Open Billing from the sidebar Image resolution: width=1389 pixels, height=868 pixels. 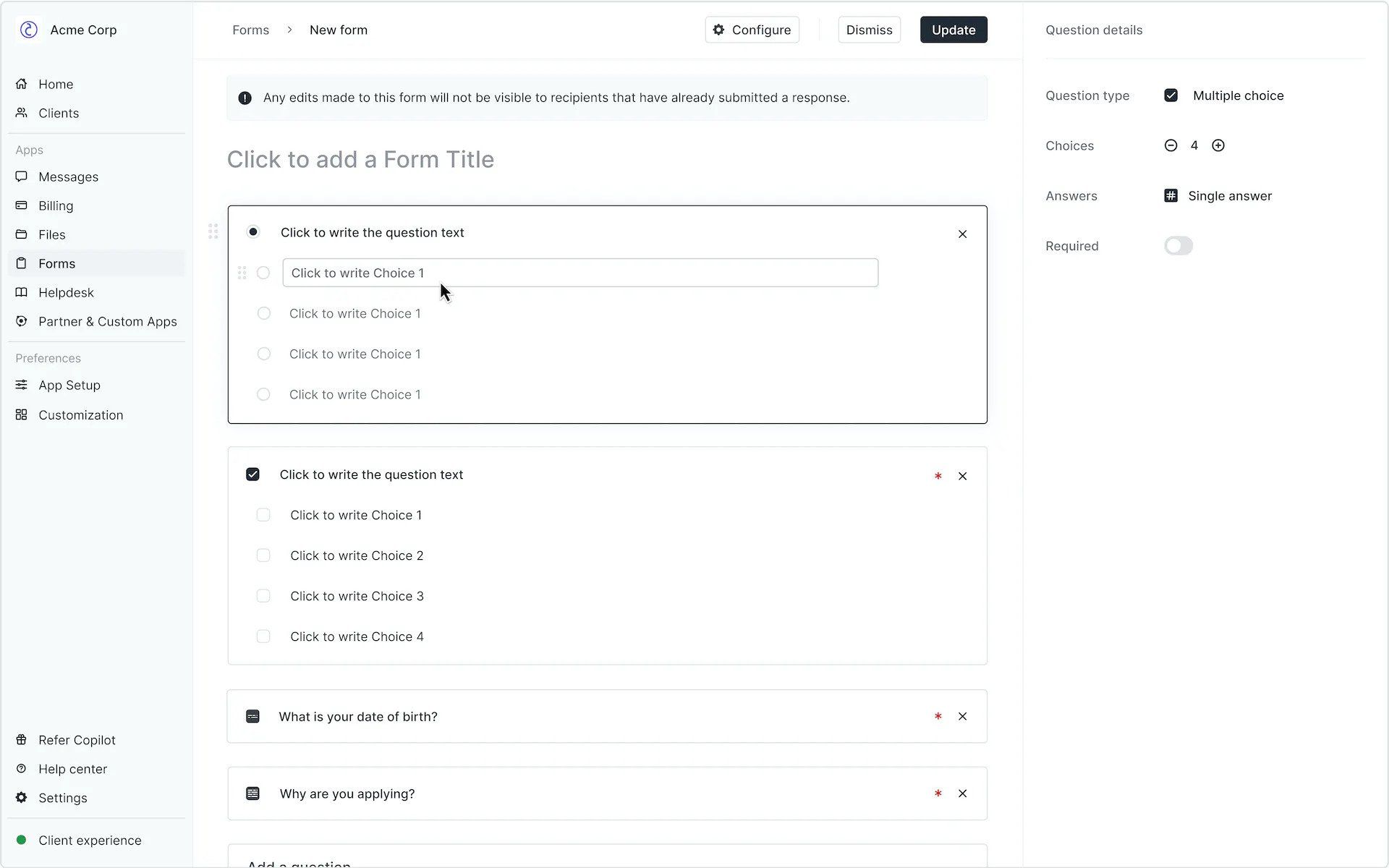pos(55,205)
